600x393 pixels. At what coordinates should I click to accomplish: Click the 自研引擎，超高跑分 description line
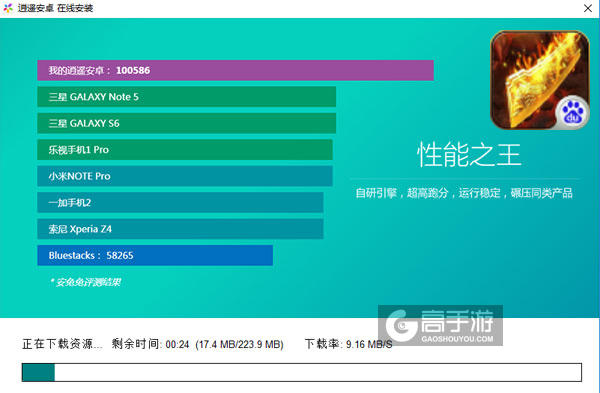click(464, 193)
